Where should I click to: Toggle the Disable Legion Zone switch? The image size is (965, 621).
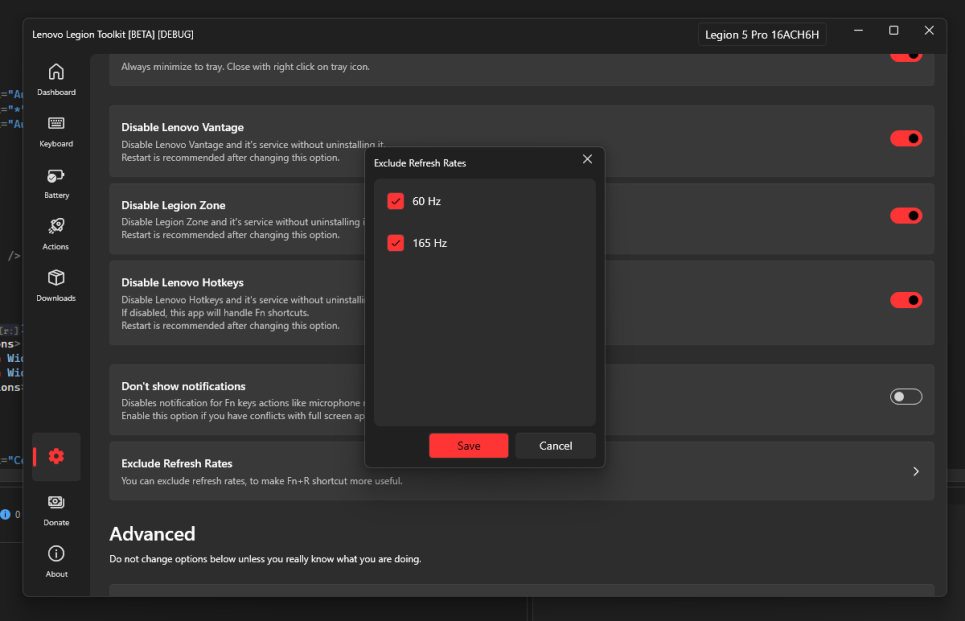click(905, 215)
